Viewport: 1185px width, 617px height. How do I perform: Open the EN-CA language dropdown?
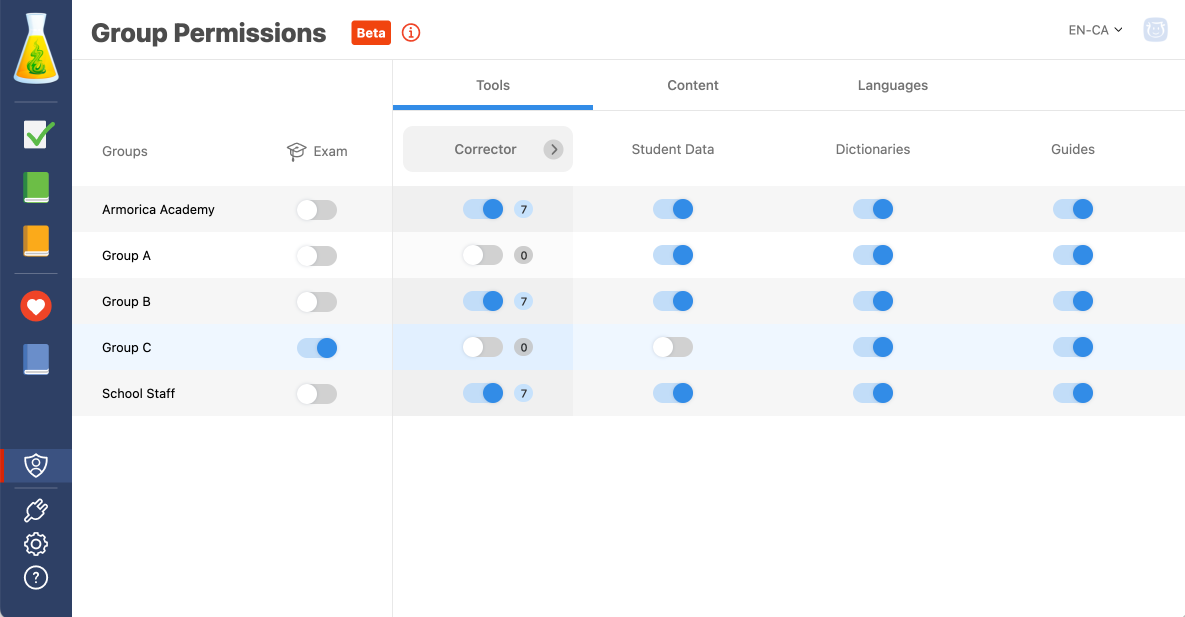[1095, 30]
